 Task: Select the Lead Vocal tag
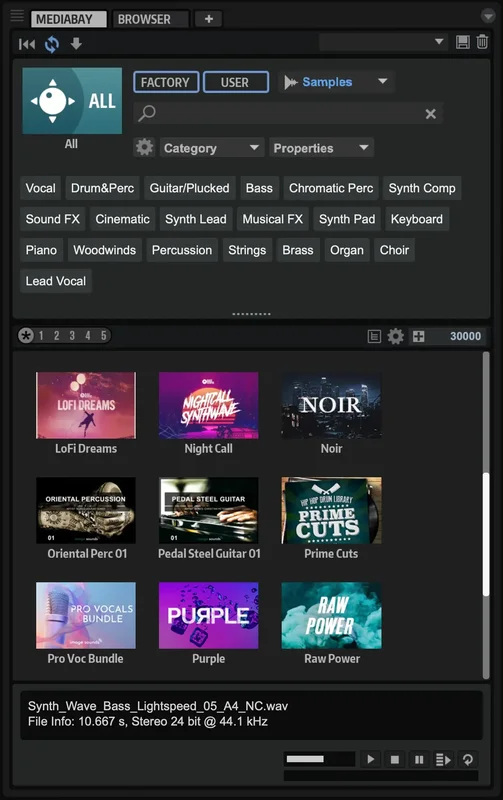(x=56, y=281)
